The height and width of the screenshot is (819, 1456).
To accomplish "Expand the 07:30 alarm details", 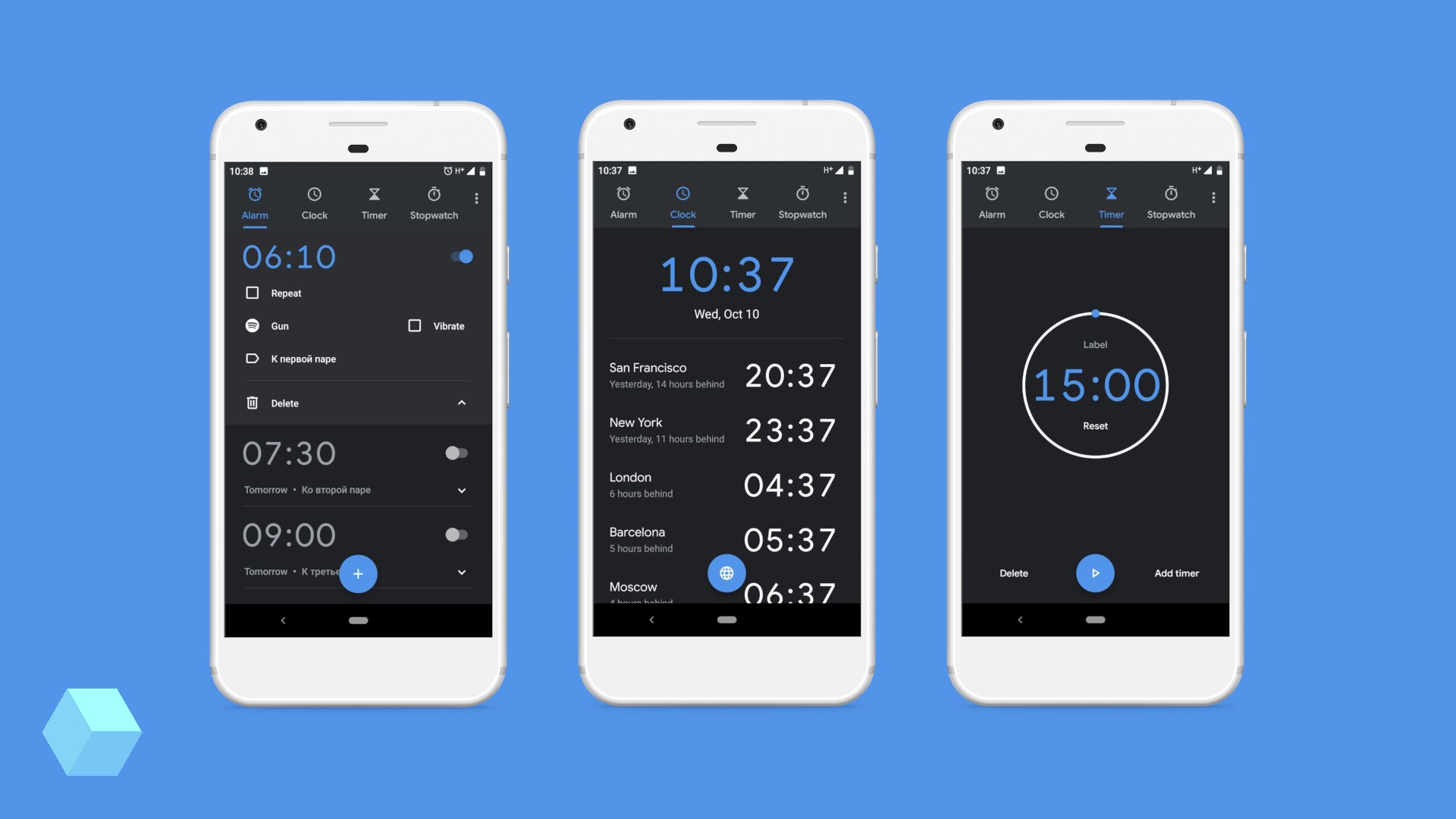I will [x=460, y=489].
